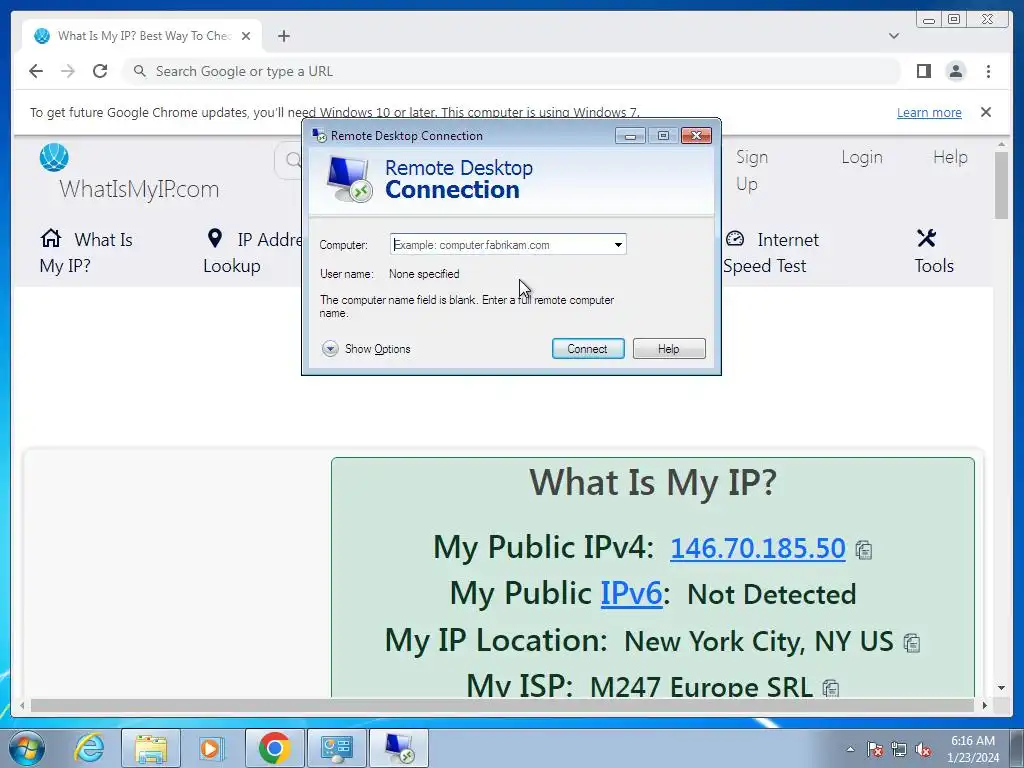Image resolution: width=1024 pixels, height=768 pixels.
Task: Open Chrome three-dot menu
Action: (x=988, y=71)
